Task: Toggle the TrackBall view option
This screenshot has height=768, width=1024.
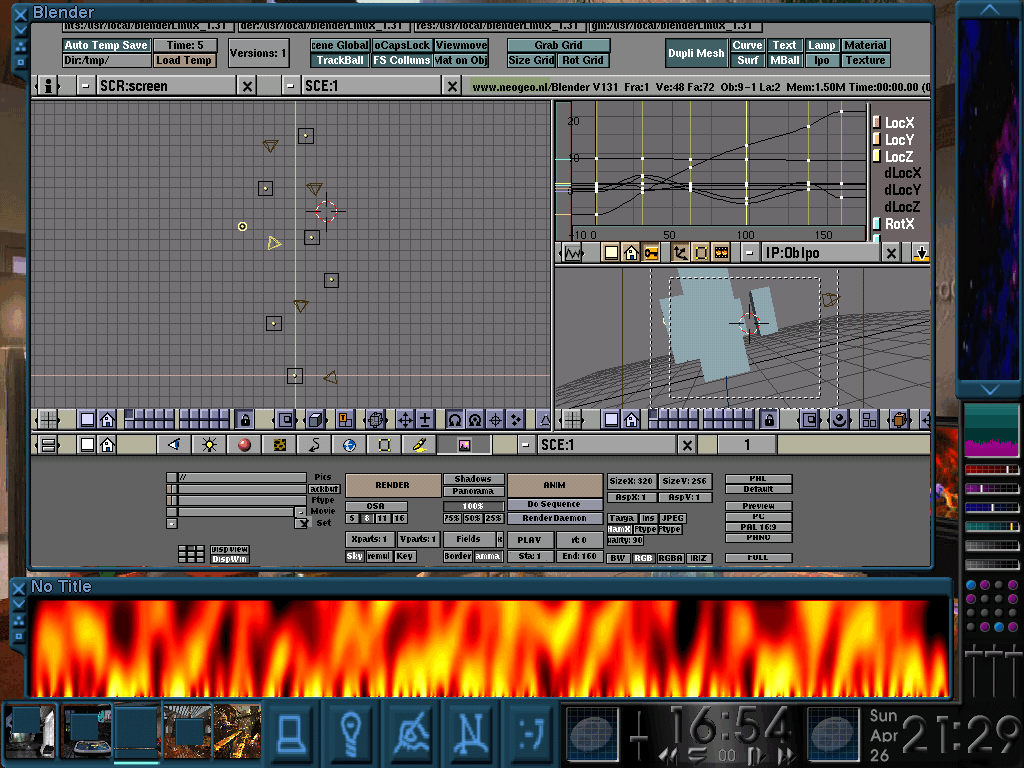Action: pos(341,61)
